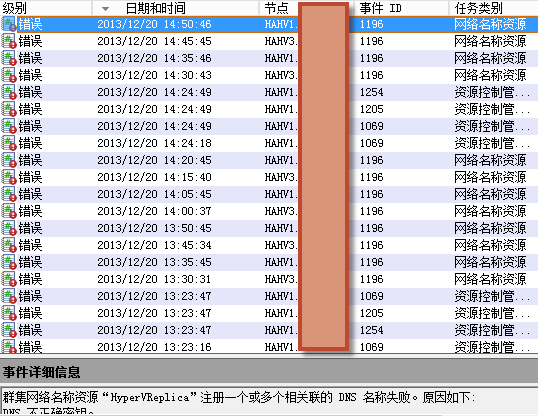Viewport: 538px width, 416px height.
Task: Click event ID 1069 in the 13:23:47 row
Action: coord(372,296)
